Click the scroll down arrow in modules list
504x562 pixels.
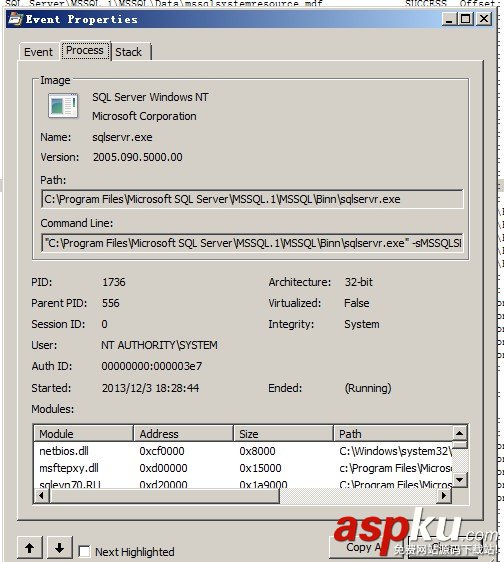pyautogui.click(x=460, y=480)
